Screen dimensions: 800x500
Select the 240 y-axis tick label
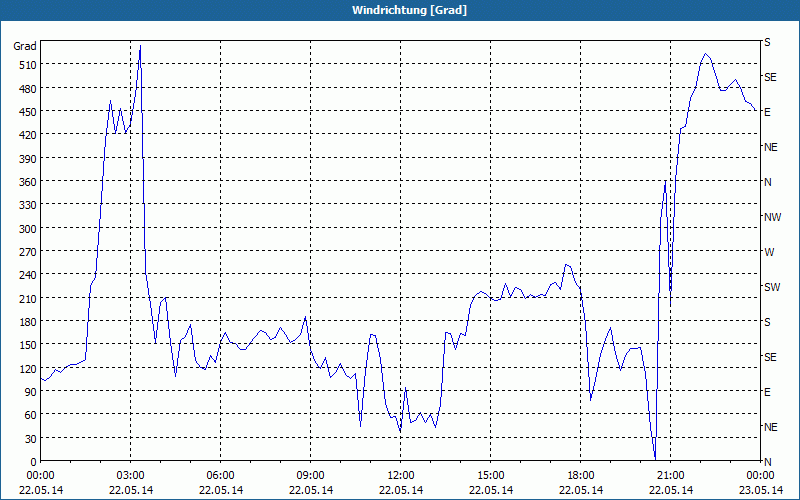[28, 275]
